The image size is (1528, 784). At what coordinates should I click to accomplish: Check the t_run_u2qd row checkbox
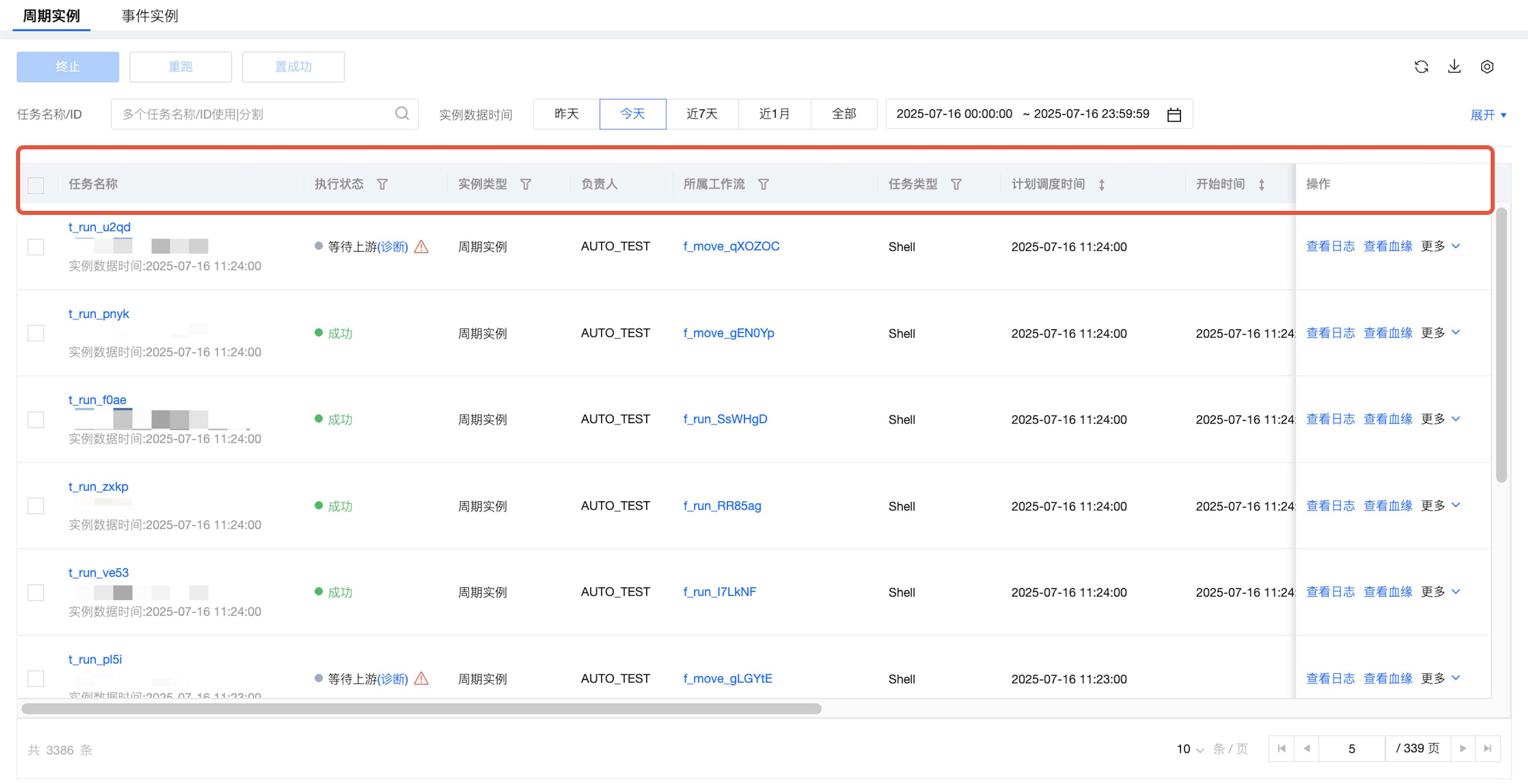coord(36,247)
